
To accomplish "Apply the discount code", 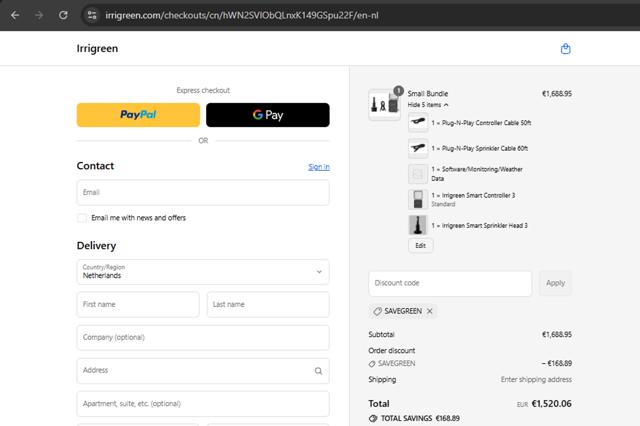I will (x=556, y=283).
